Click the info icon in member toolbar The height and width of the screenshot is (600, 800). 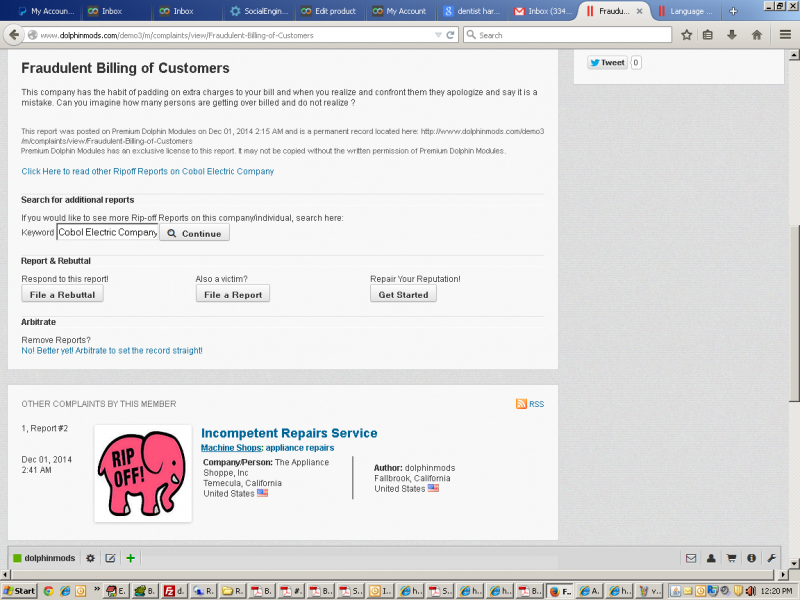751,558
